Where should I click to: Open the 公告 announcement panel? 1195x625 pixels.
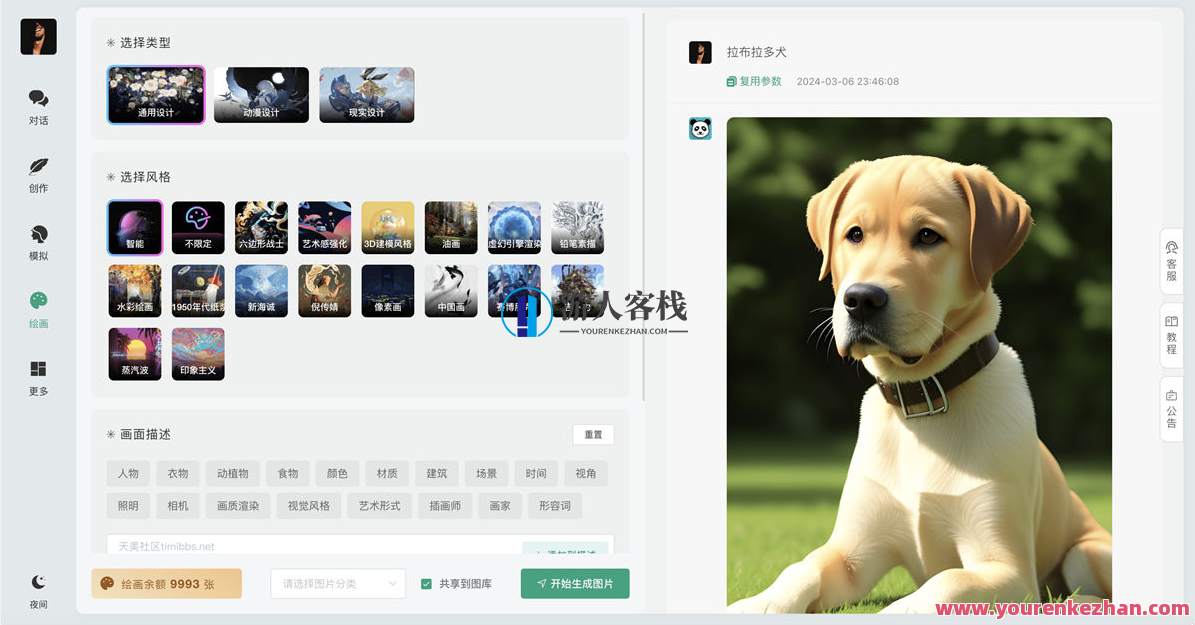1172,410
